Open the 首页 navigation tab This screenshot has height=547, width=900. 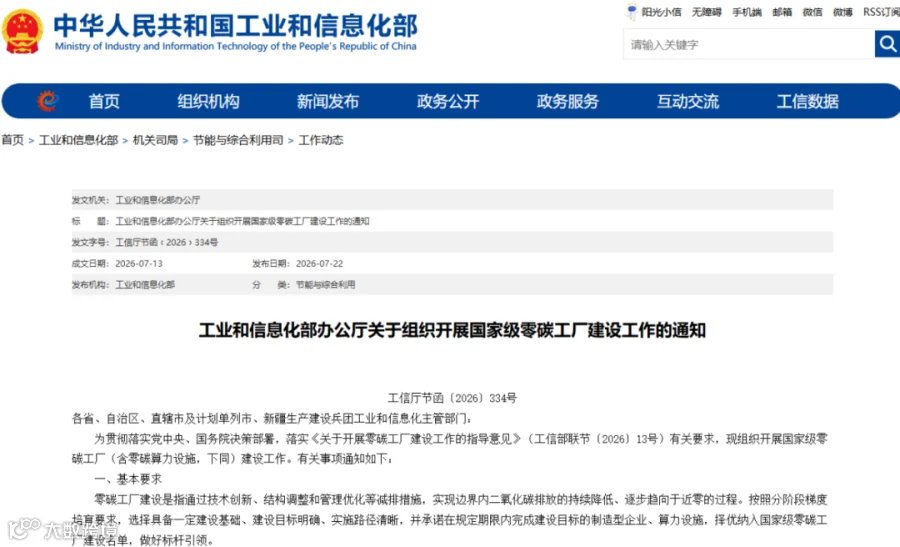click(x=104, y=102)
